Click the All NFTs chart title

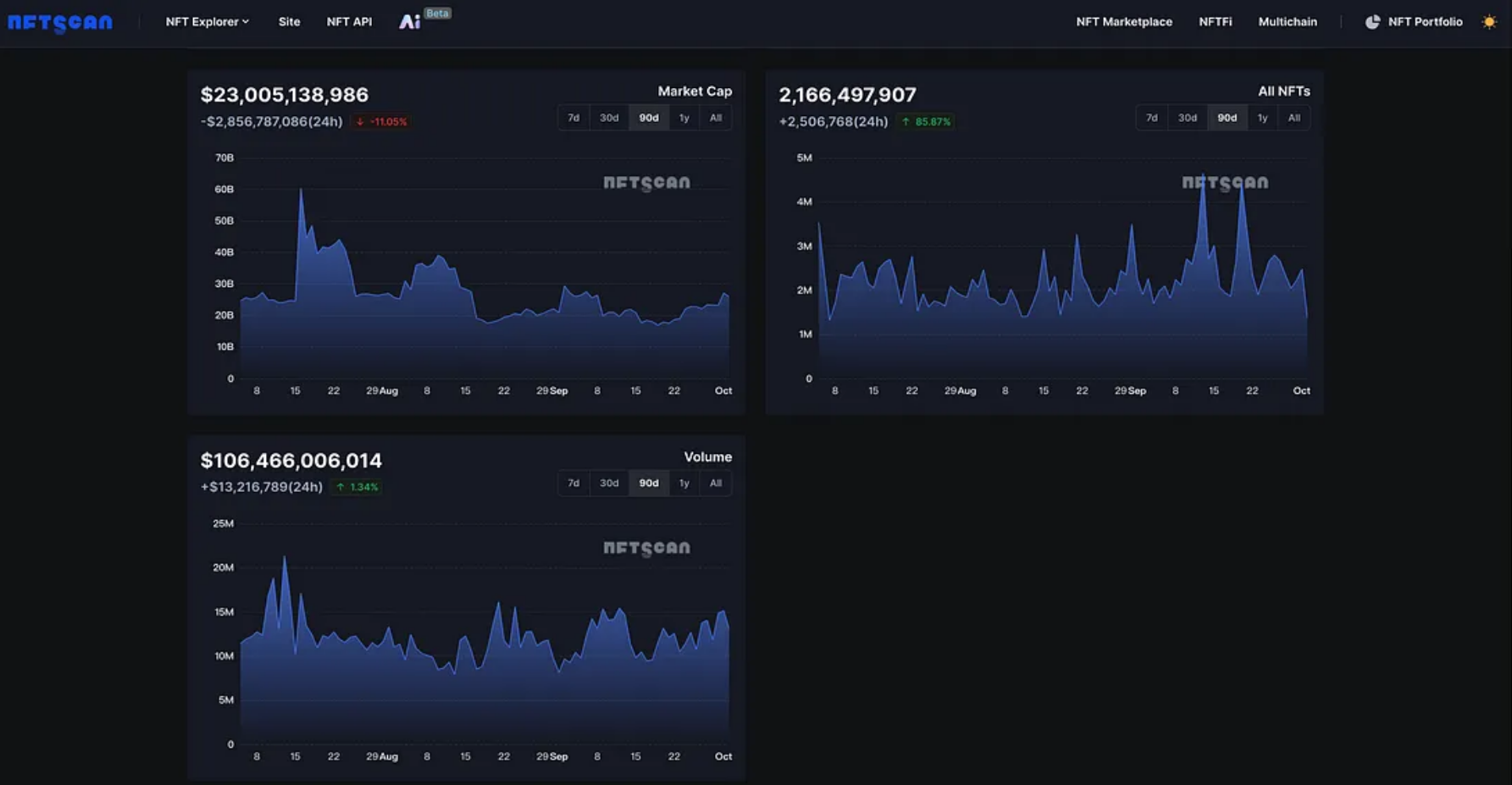[x=1284, y=91]
